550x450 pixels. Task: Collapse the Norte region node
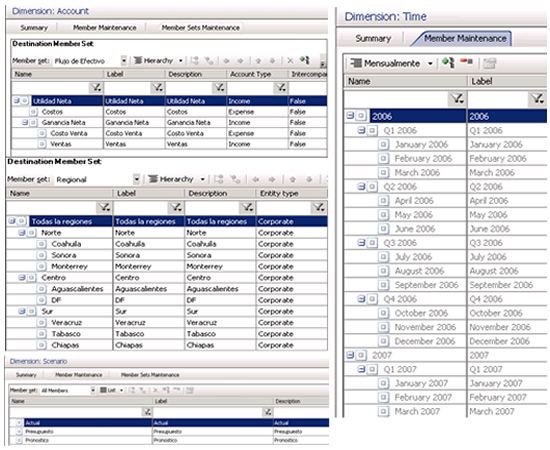pyautogui.click(x=21, y=233)
